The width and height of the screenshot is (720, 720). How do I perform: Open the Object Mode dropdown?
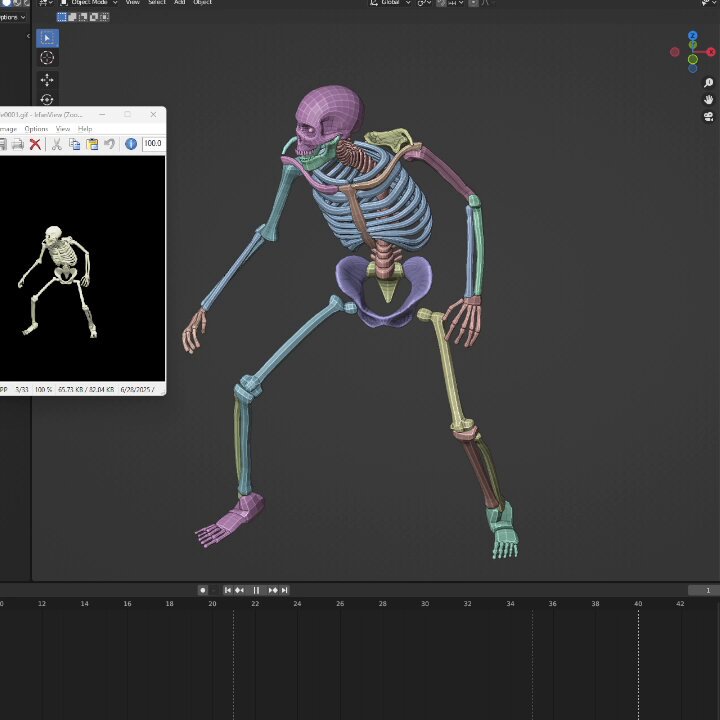[x=89, y=3]
